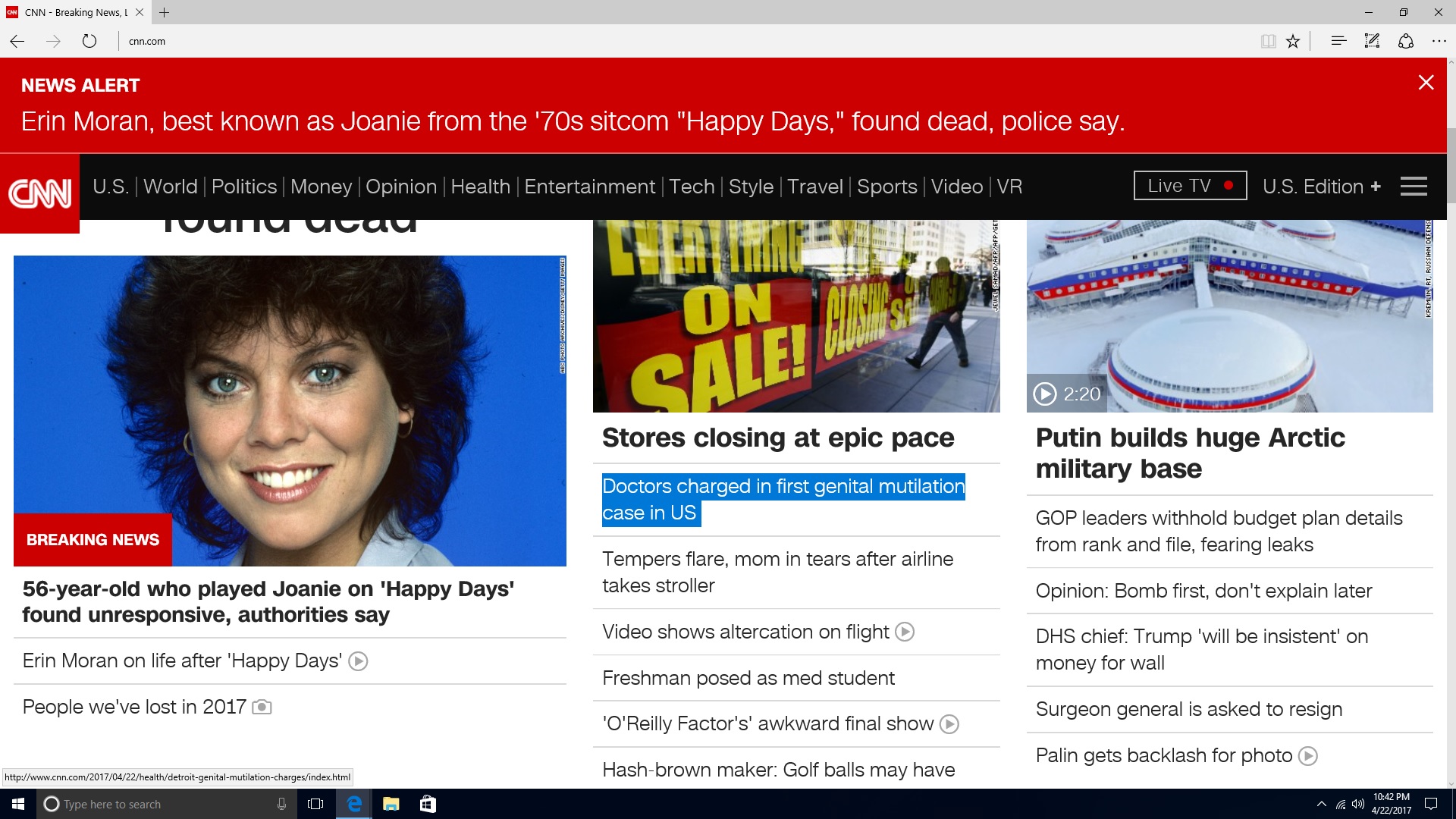
Task: Open the World section
Action: (x=171, y=187)
